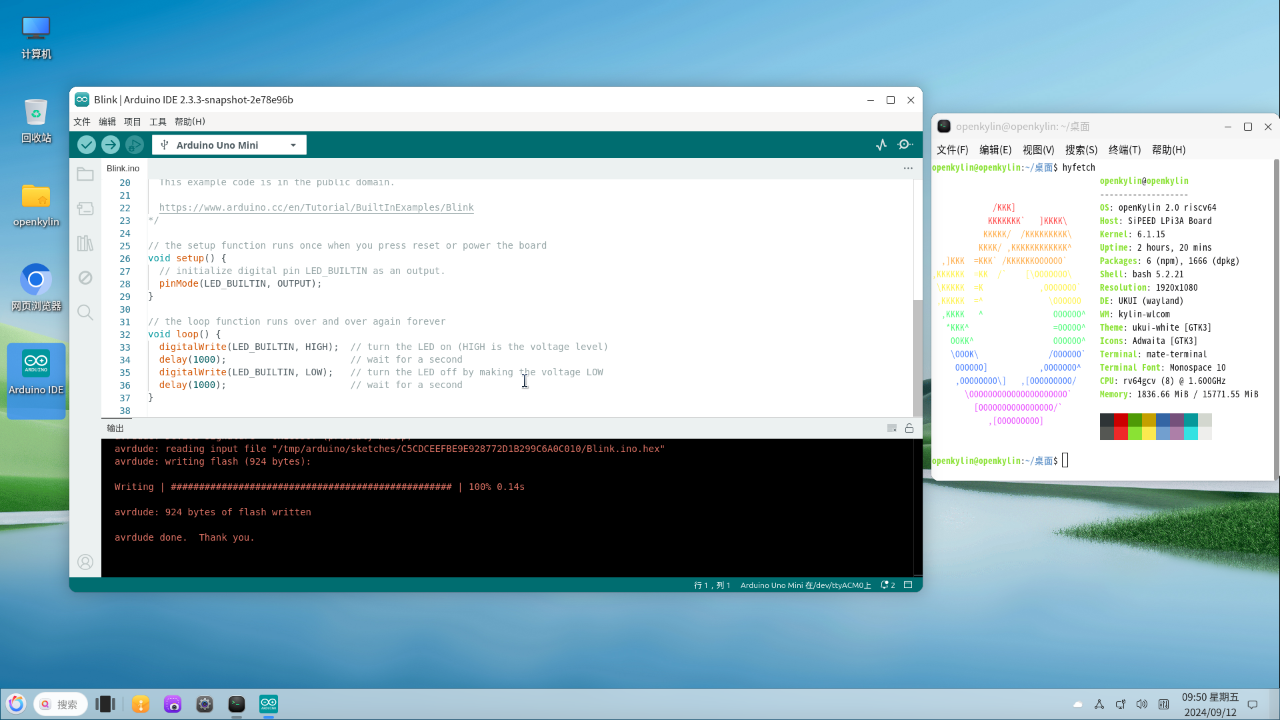
Task: Open the 帮助(H) menu in Arduino IDE
Action: pos(190,122)
